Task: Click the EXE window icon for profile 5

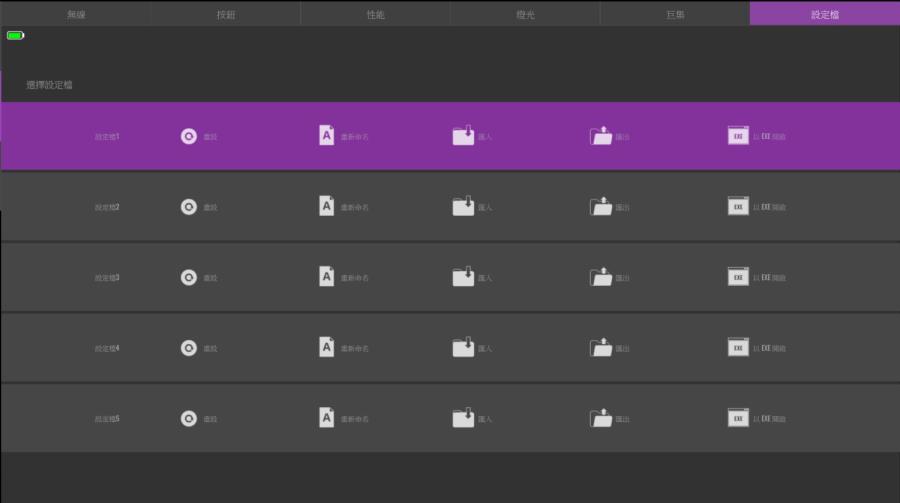Action: 738,418
